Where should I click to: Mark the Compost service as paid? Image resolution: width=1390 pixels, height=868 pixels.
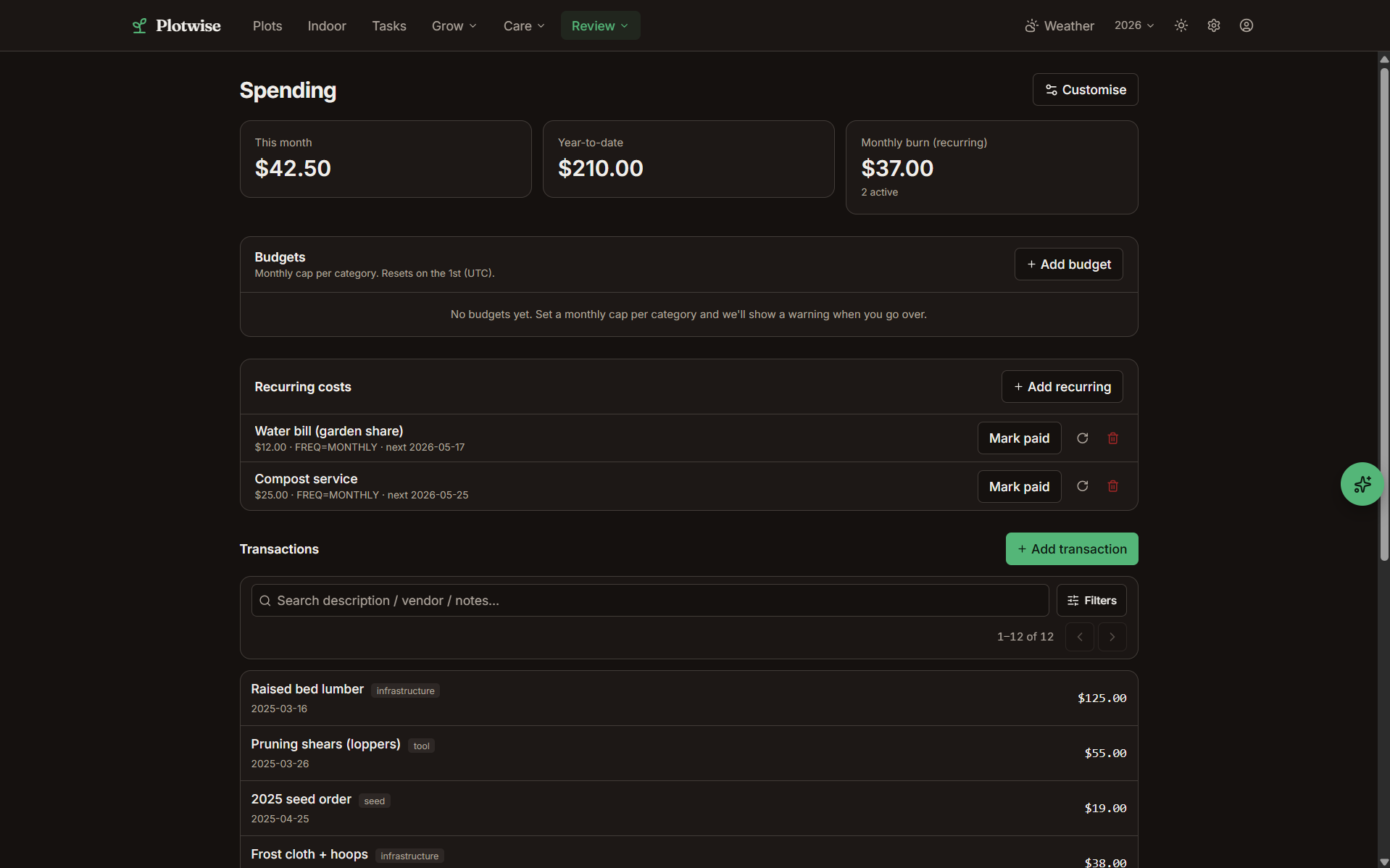(1019, 487)
